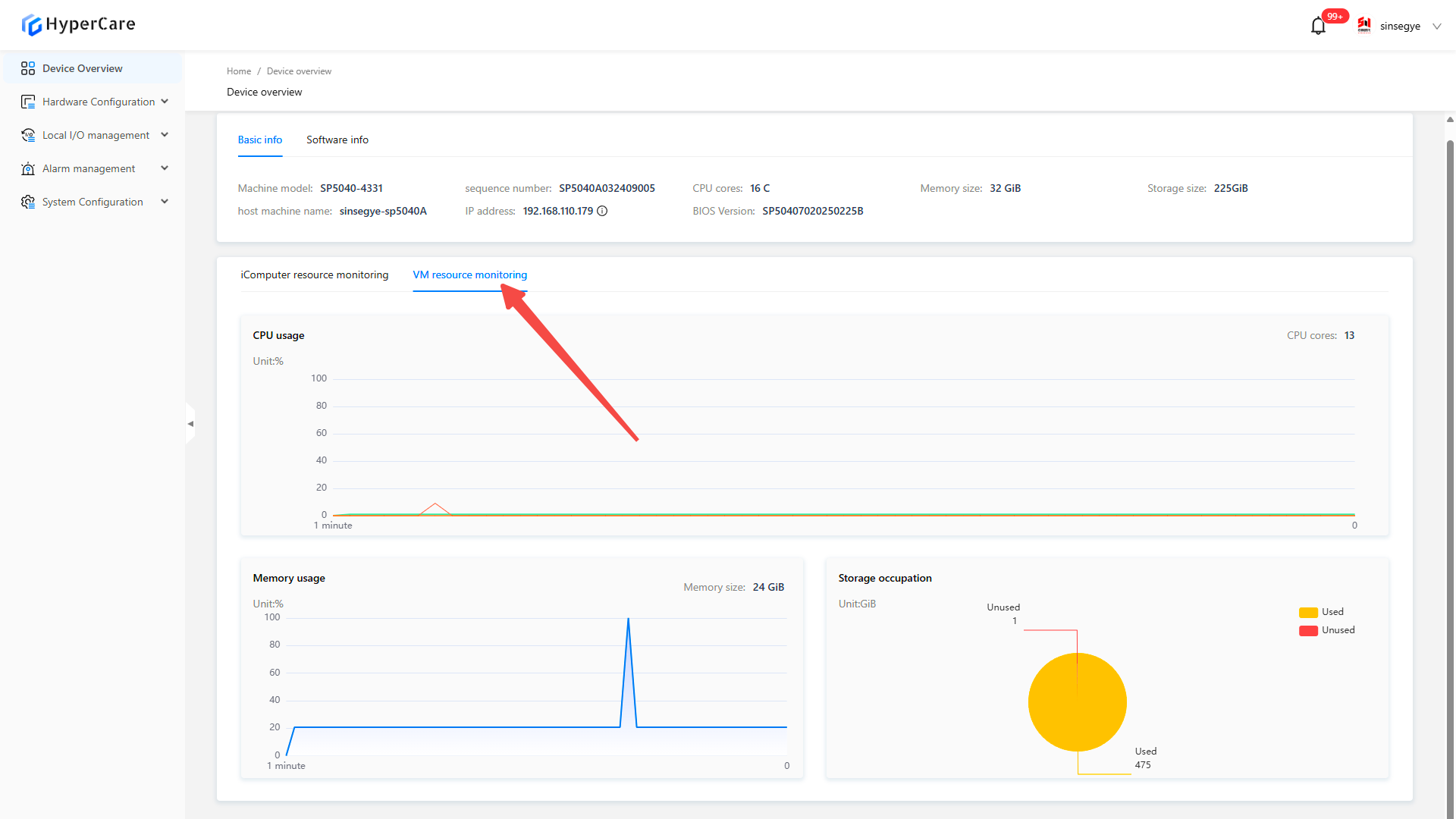Click the Alarm management siren icon
This screenshot has width=1456, height=819.
(x=28, y=168)
